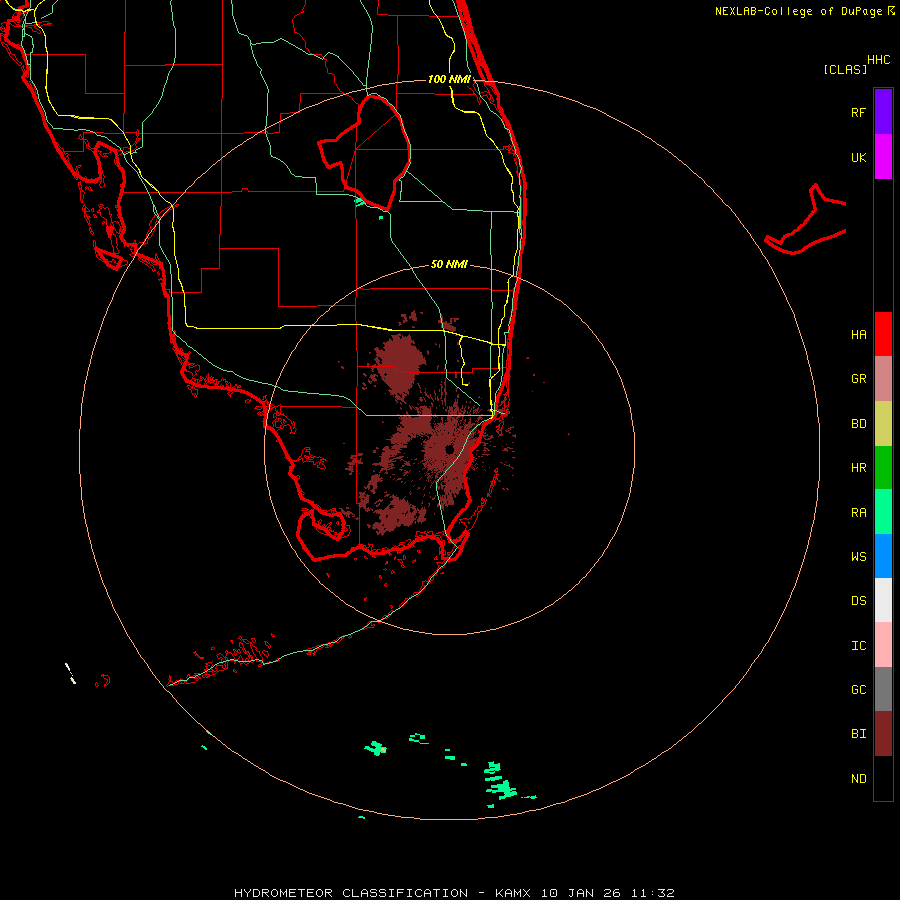Click the KAMX station identifier
Screen dimensions: 900x900
513,893
